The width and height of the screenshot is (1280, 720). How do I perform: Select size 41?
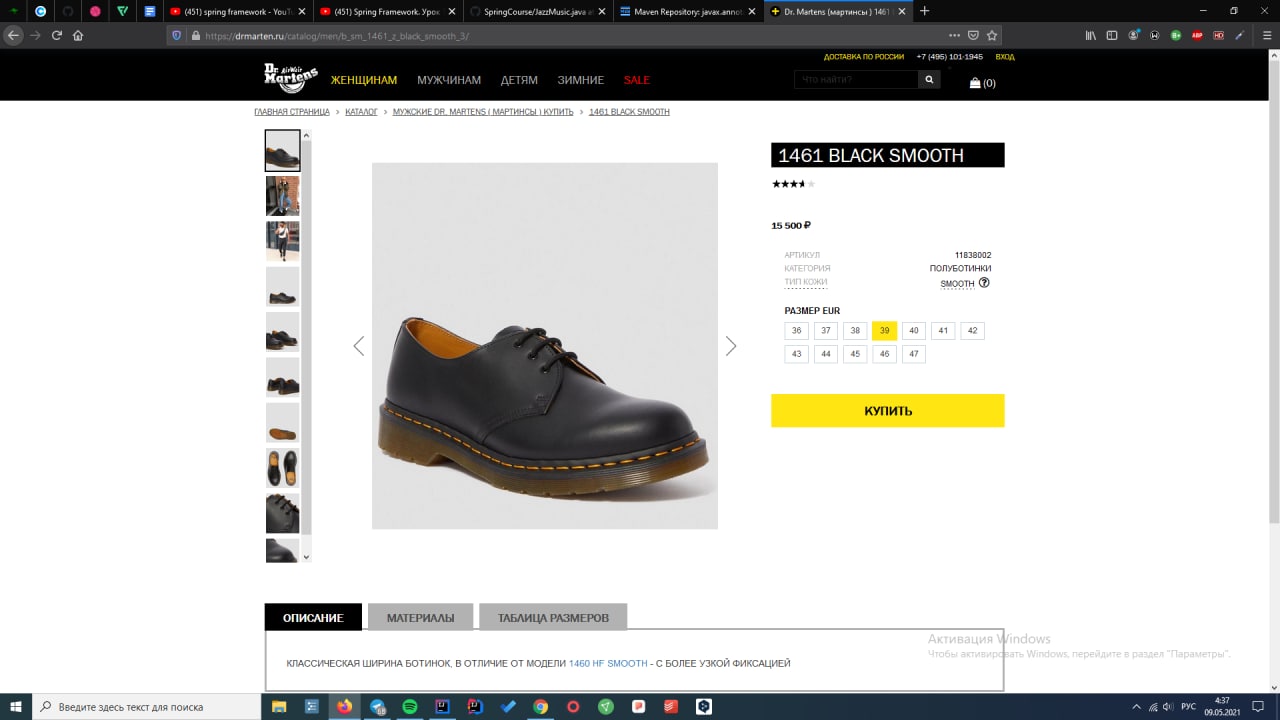point(943,331)
